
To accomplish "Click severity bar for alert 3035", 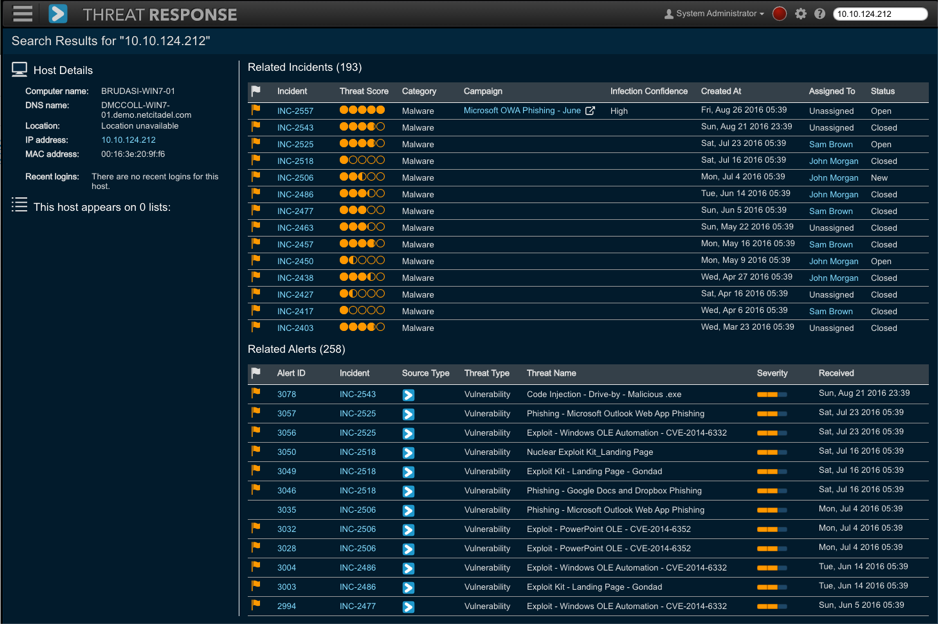I will click(x=772, y=510).
